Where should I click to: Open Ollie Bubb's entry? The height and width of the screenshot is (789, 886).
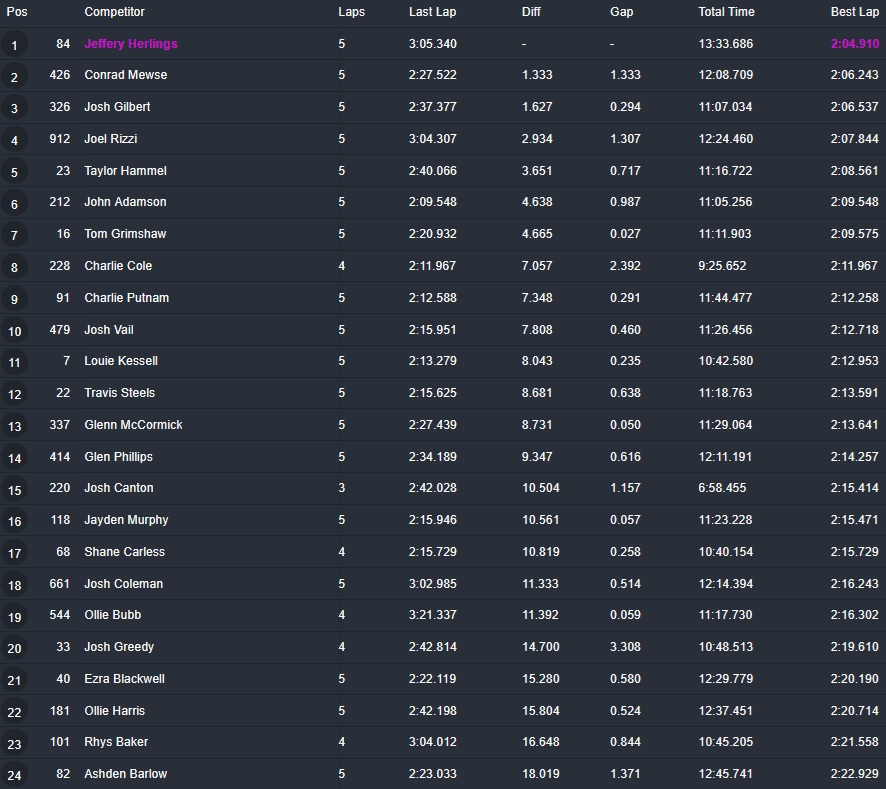click(x=111, y=615)
